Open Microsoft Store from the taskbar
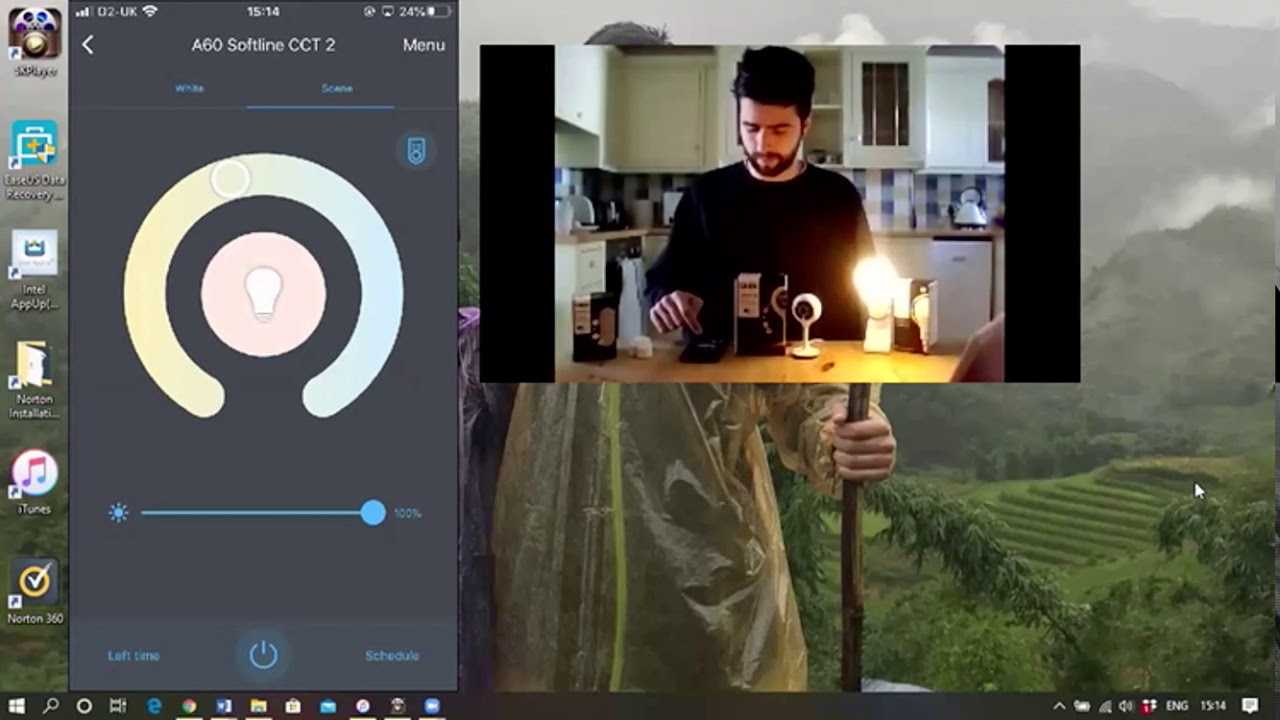This screenshot has width=1280, height=720. point(293,706)
